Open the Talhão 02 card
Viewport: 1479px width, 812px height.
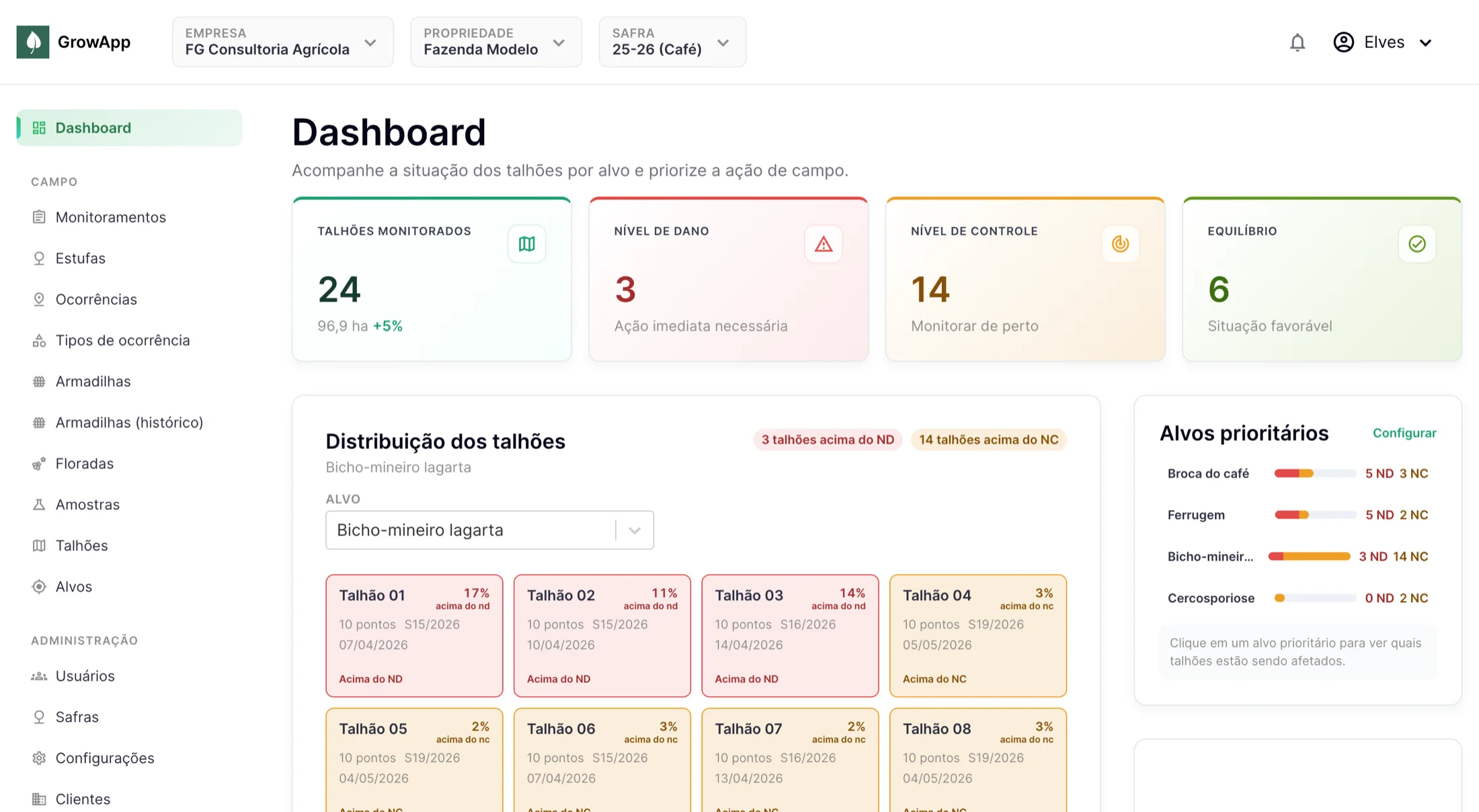pyautogui.click(x=602, y=636)
